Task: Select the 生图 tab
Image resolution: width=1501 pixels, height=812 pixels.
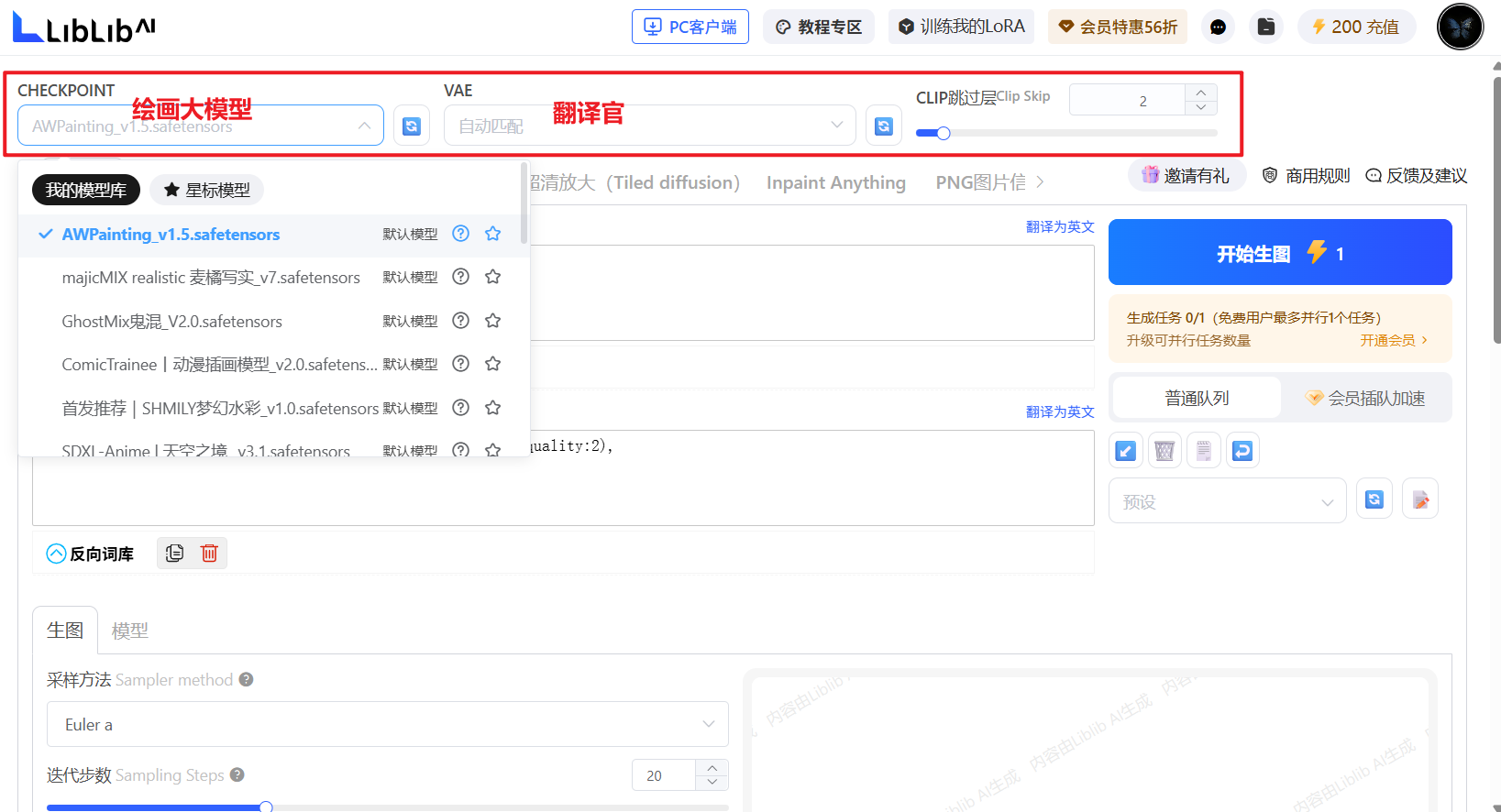Action: [65, 631]
